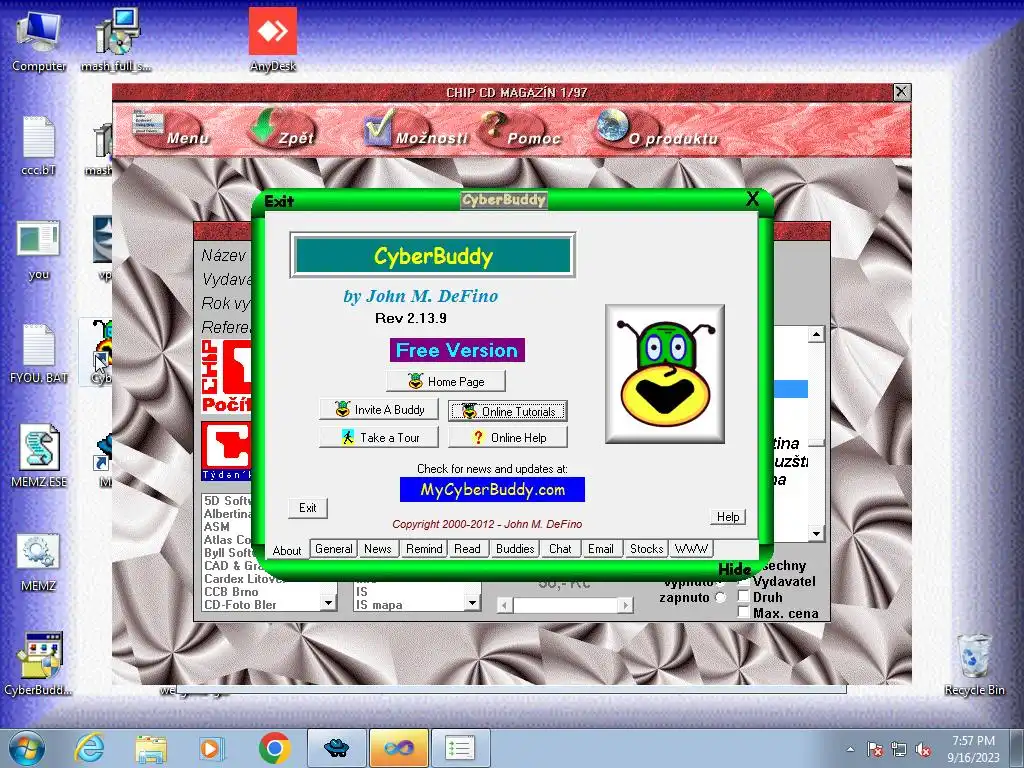Start Take a Tour
The width and height of the screenshot is (1024, 768).
pyautogui.click(x=379, y=438)
